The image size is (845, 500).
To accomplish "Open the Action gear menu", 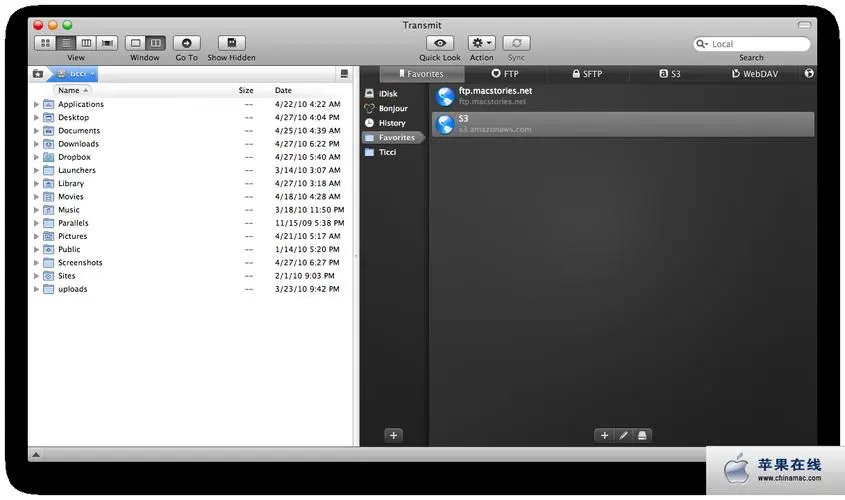I will point(482,43).
